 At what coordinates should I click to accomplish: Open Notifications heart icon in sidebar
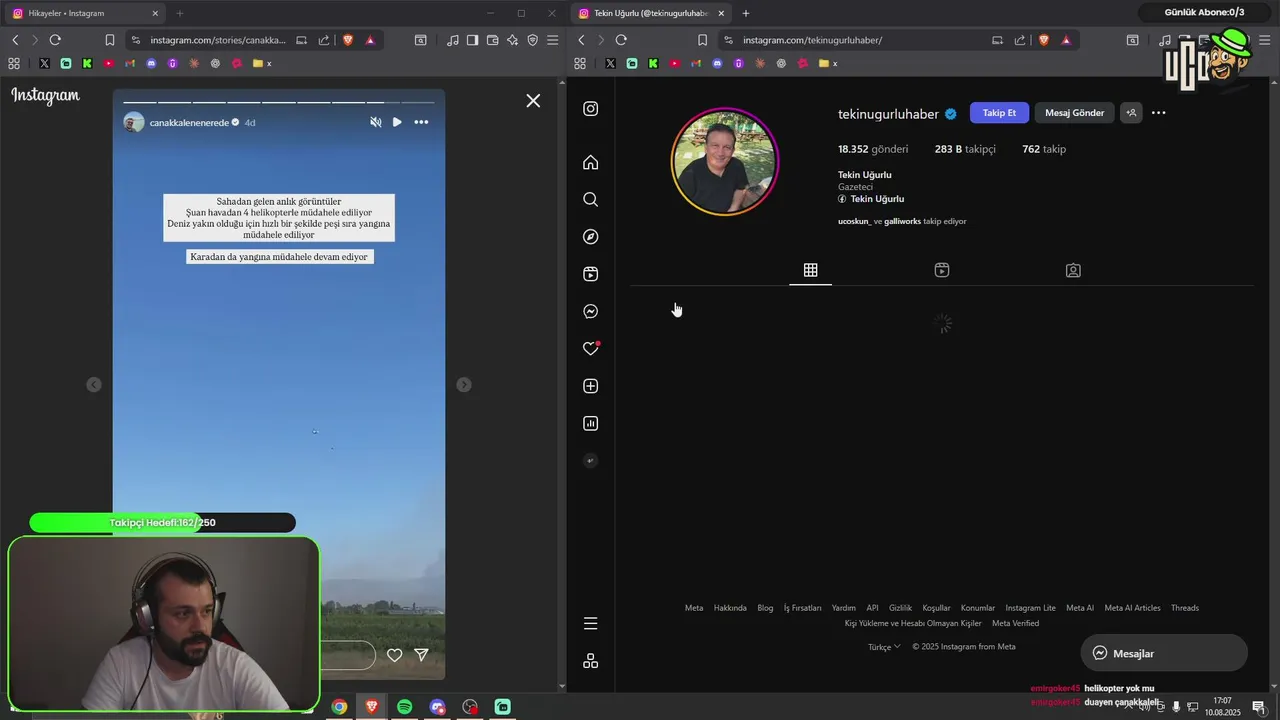(x=591, y=349)
